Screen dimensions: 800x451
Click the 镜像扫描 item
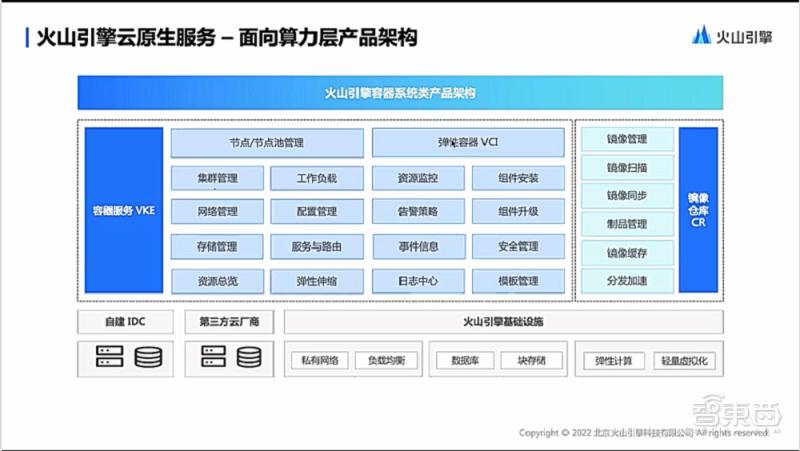point(627,167)
